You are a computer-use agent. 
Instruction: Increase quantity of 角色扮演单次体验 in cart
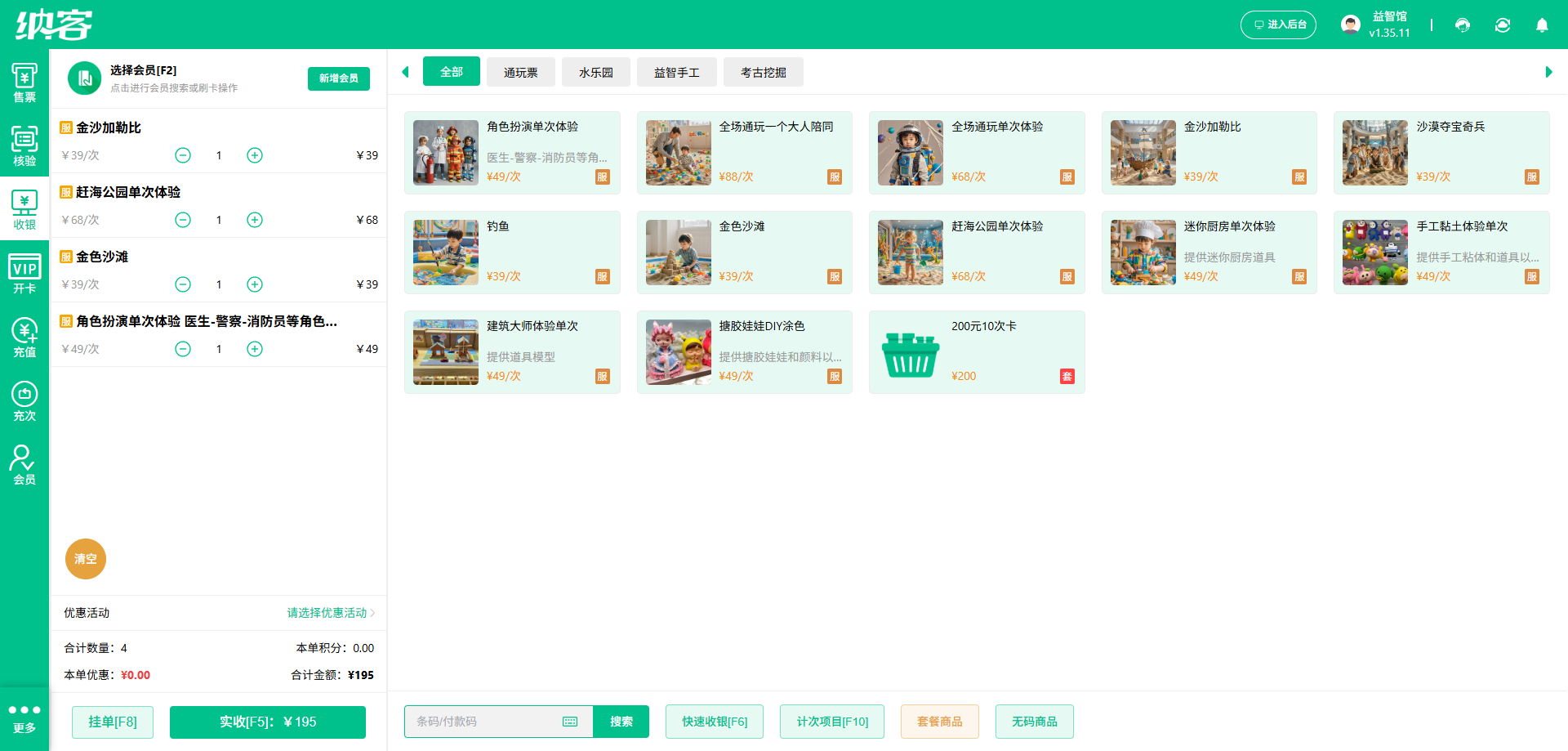point(255,349)
